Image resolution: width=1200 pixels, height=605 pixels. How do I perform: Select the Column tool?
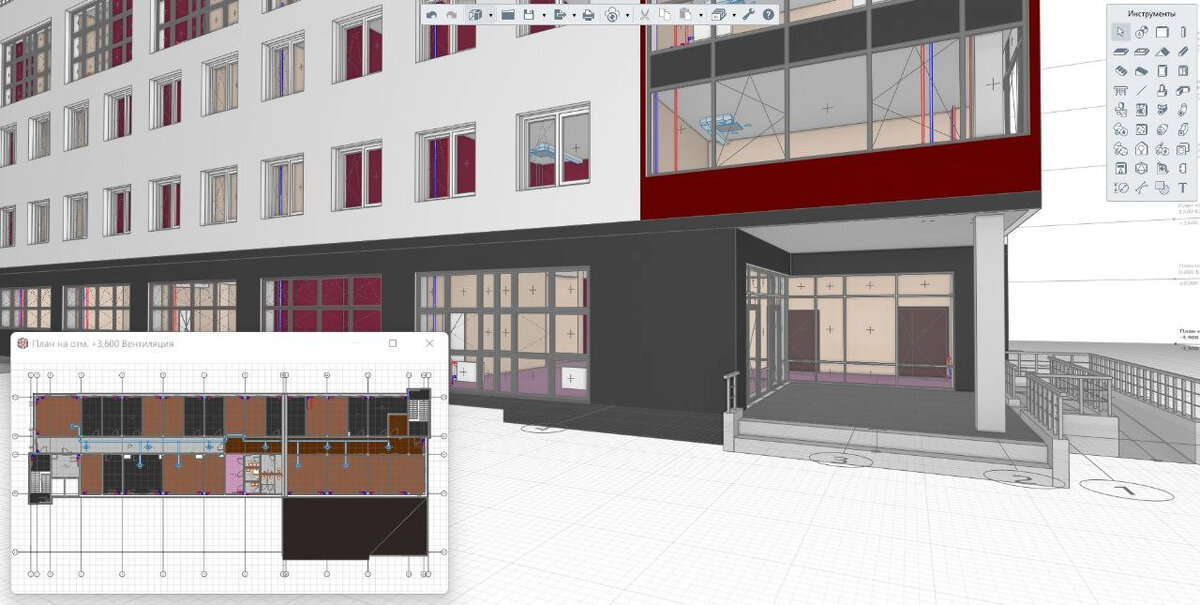click(x=1183, y=32)
